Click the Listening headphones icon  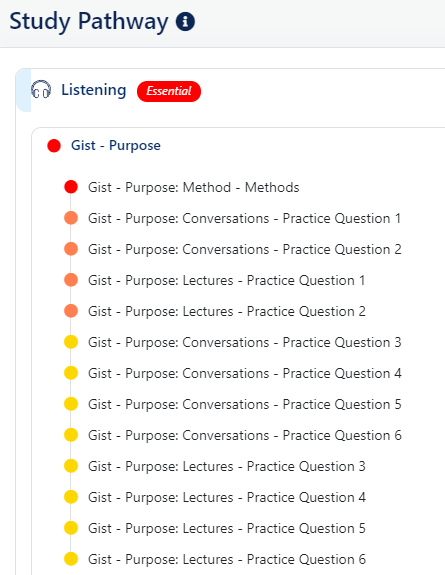point(41,90)
